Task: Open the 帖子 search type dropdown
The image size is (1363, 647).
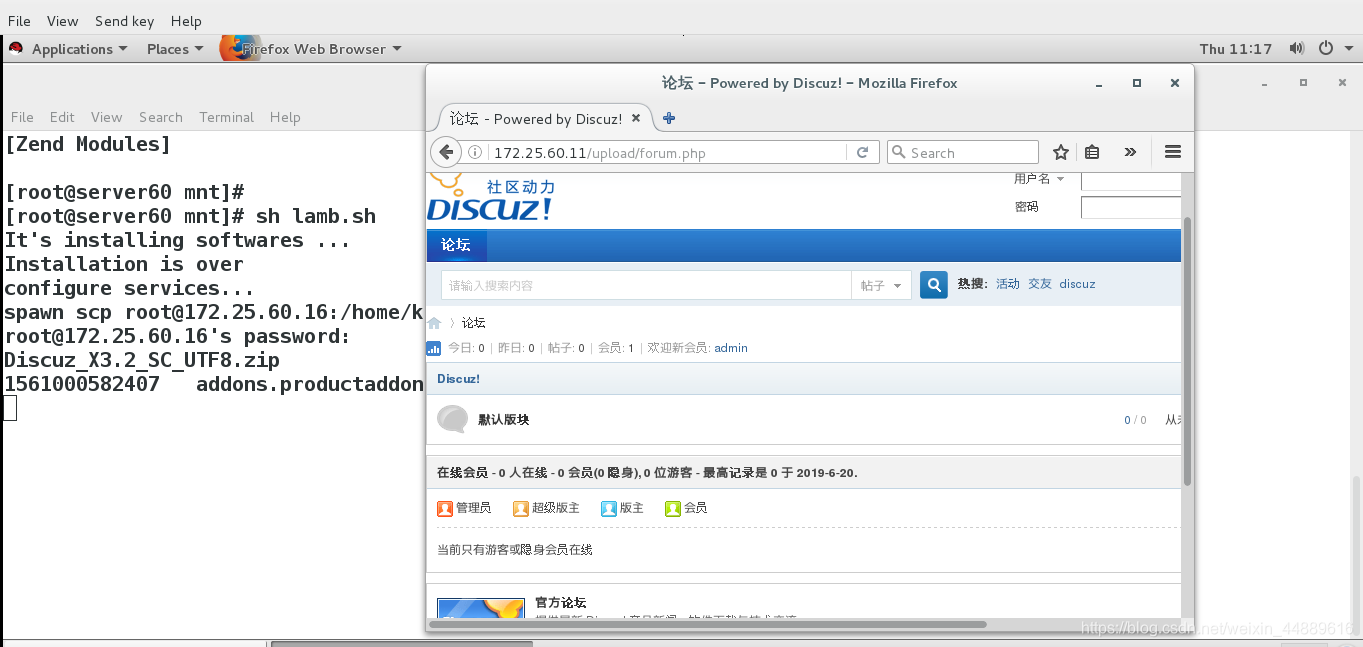Action: pyautogui.click(x=882, y=285)
